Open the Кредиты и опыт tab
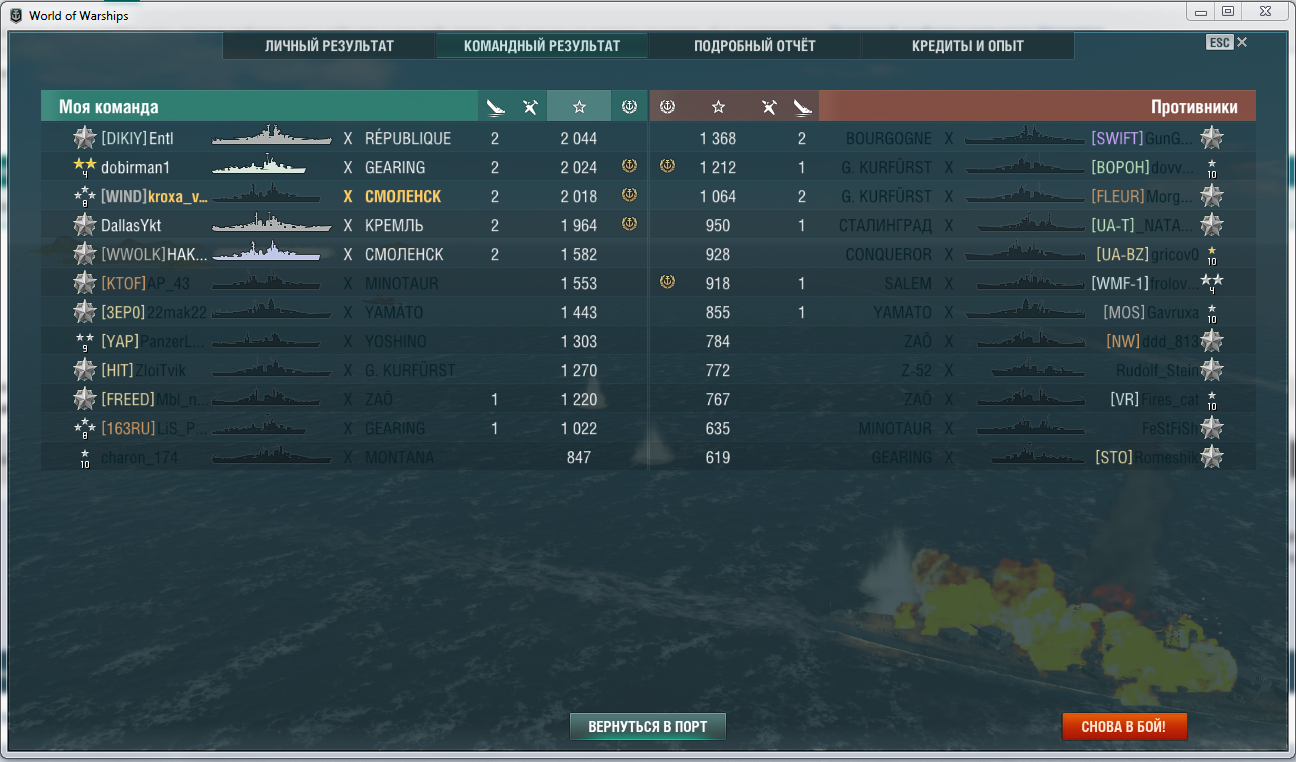 click(968, 46)
